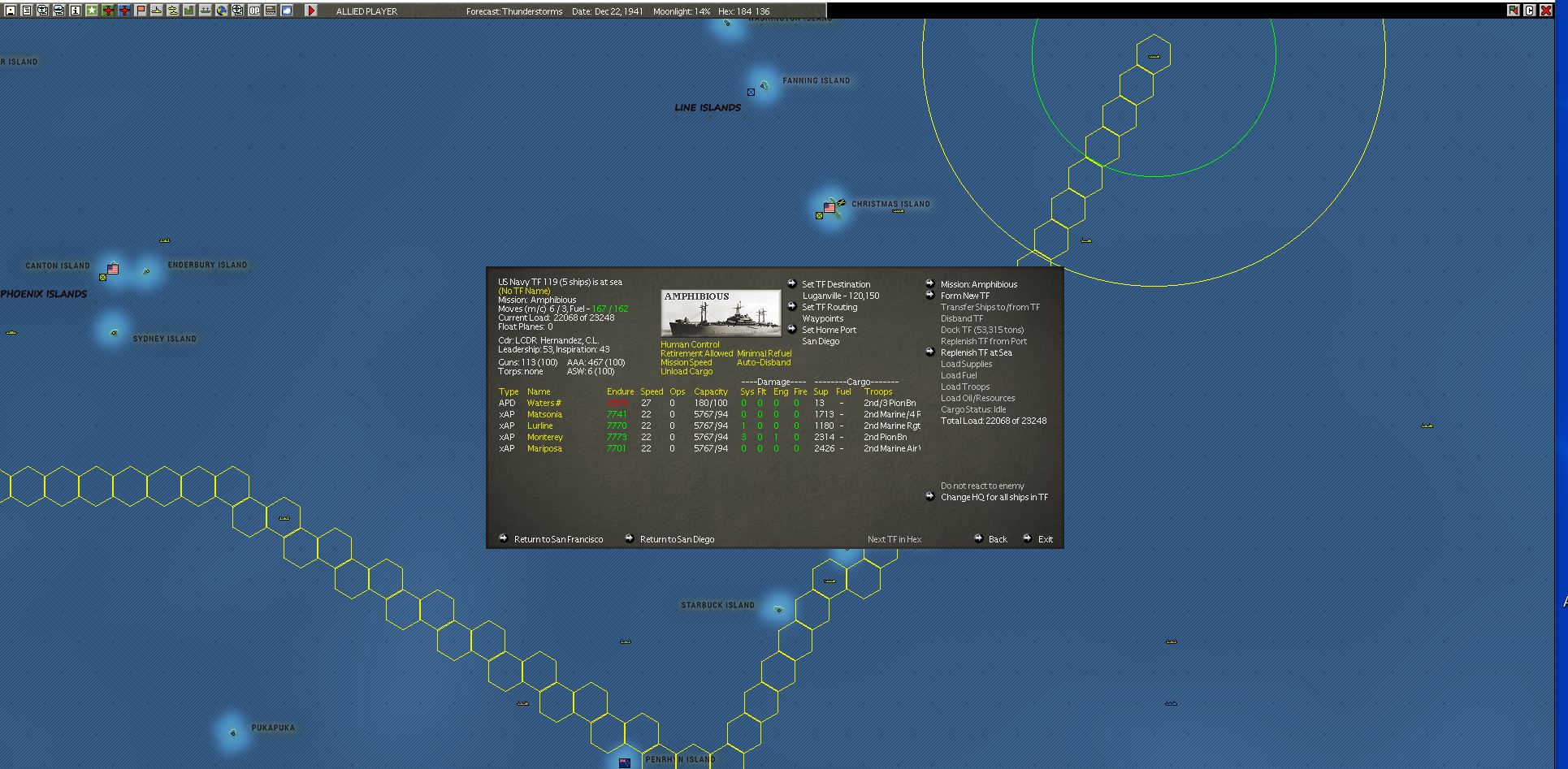Select Form New TF option
The image size is (1568, 769).
point(965,296)
